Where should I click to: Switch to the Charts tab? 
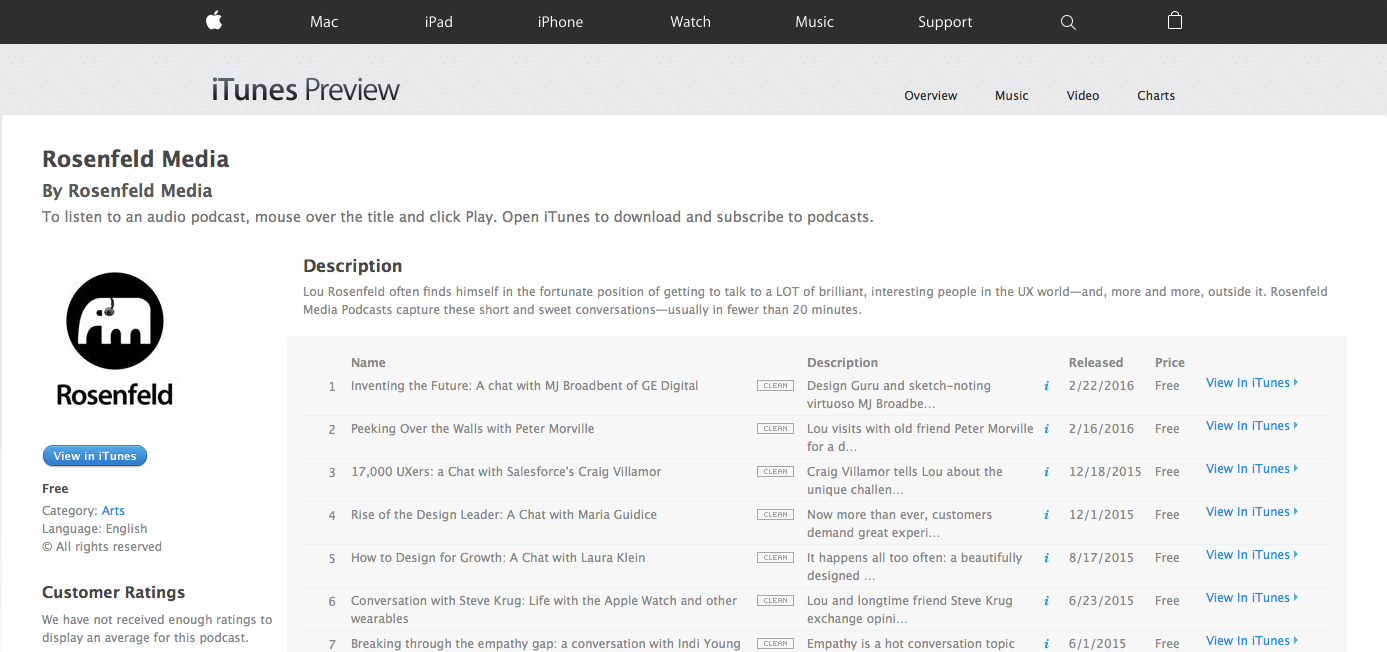pyautogui.click(x=1155, y=95)
